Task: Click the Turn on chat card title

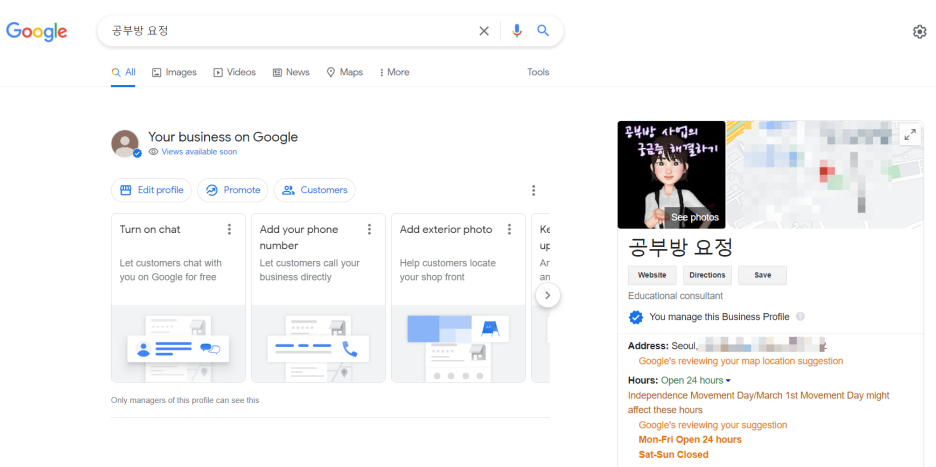Action: (x=150, y=229)
